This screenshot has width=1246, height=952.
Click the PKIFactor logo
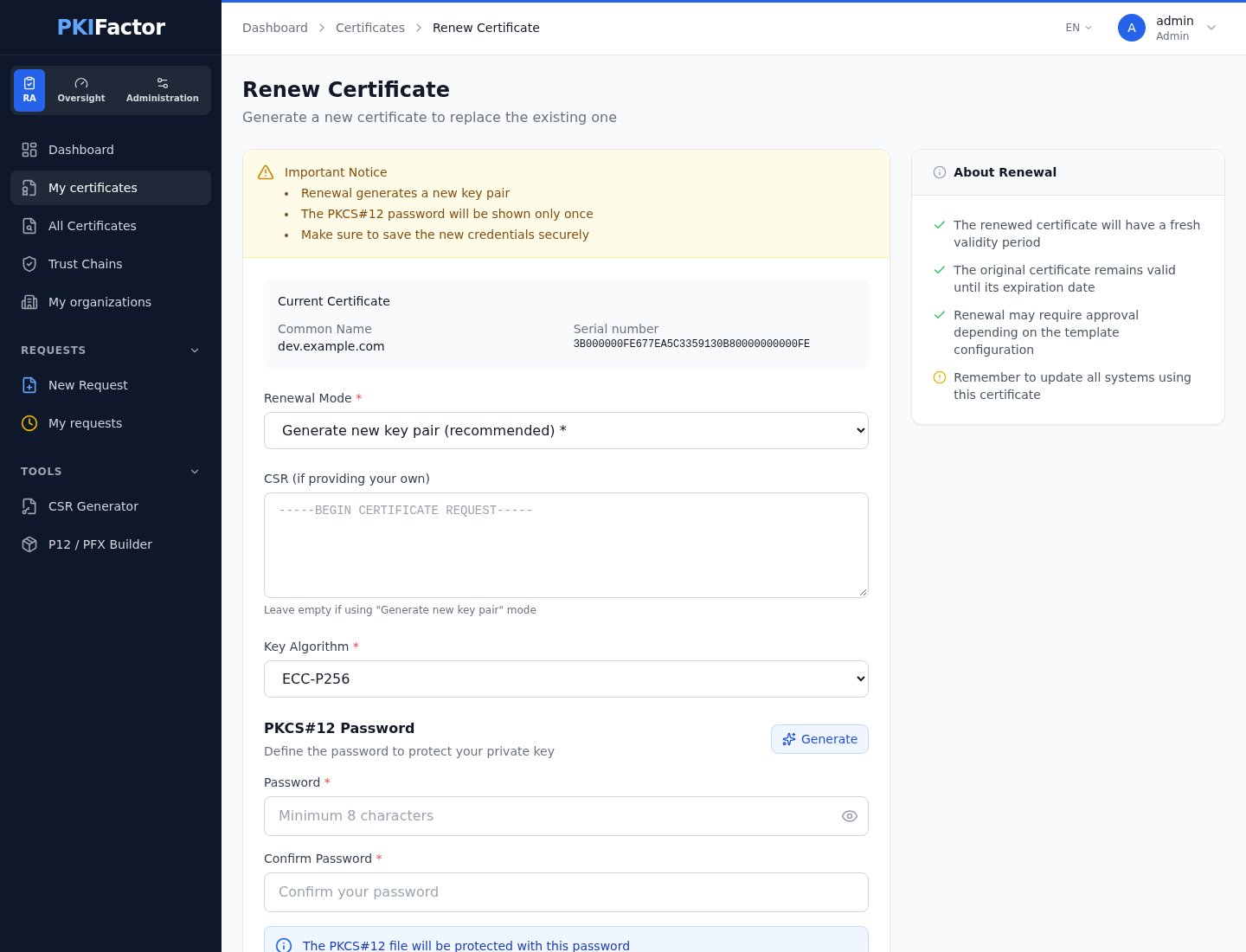click(111, 28)
